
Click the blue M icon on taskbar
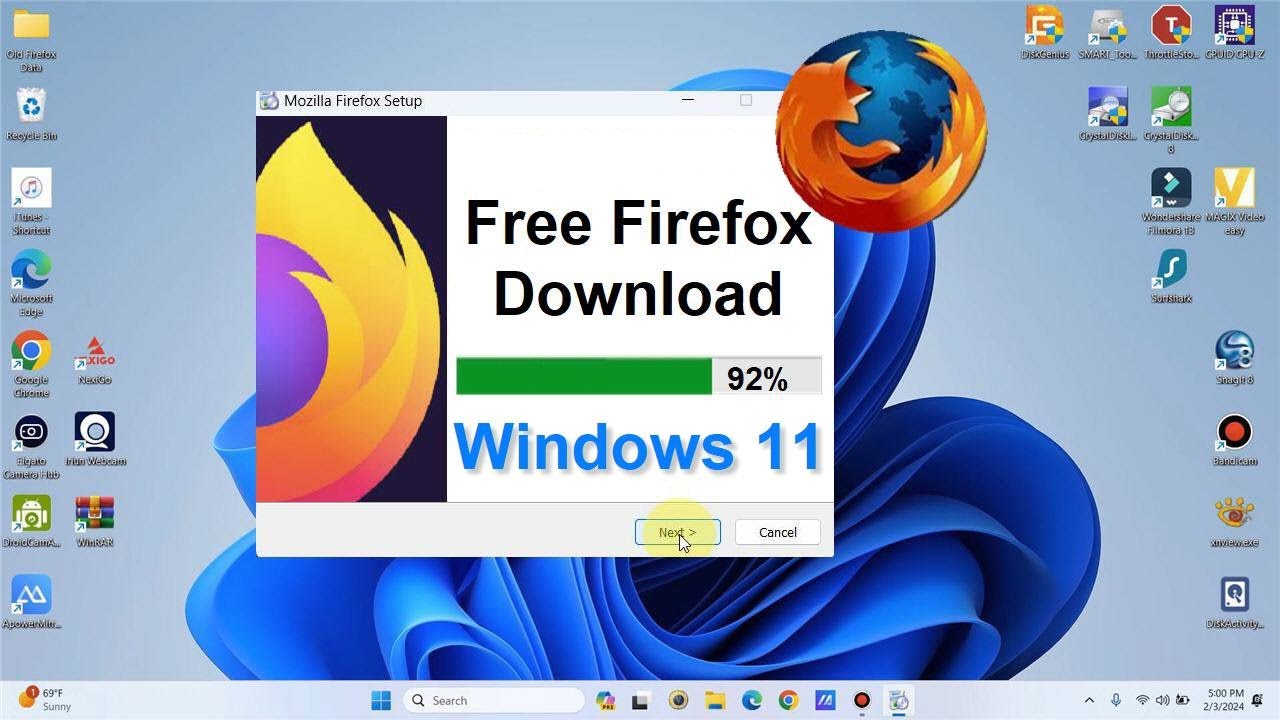tap(825, 700)
